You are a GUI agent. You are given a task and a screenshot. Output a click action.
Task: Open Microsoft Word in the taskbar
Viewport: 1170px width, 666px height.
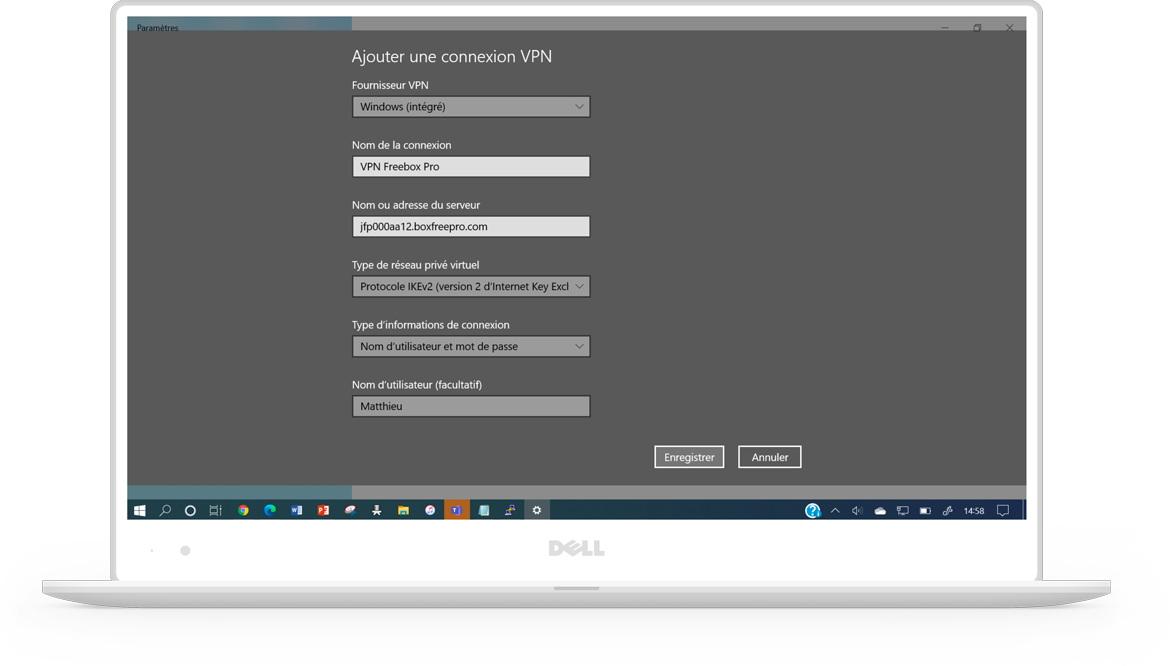coord(296,510)
